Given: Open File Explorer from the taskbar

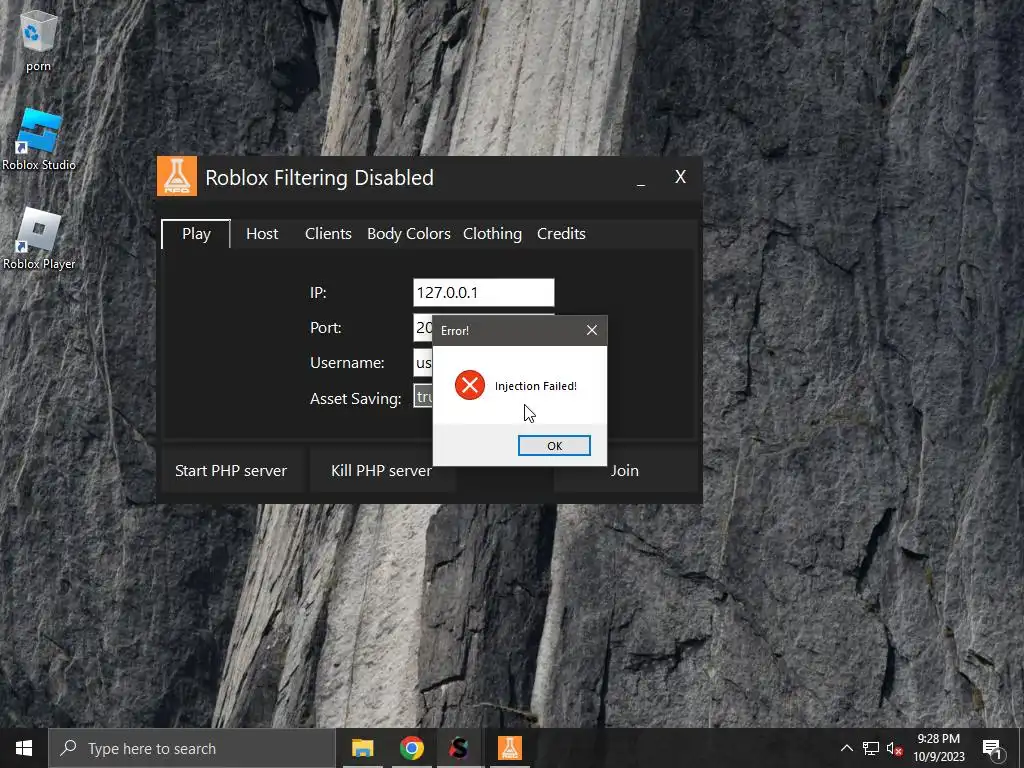Looking at the screenshot, I should pos(362,748).
